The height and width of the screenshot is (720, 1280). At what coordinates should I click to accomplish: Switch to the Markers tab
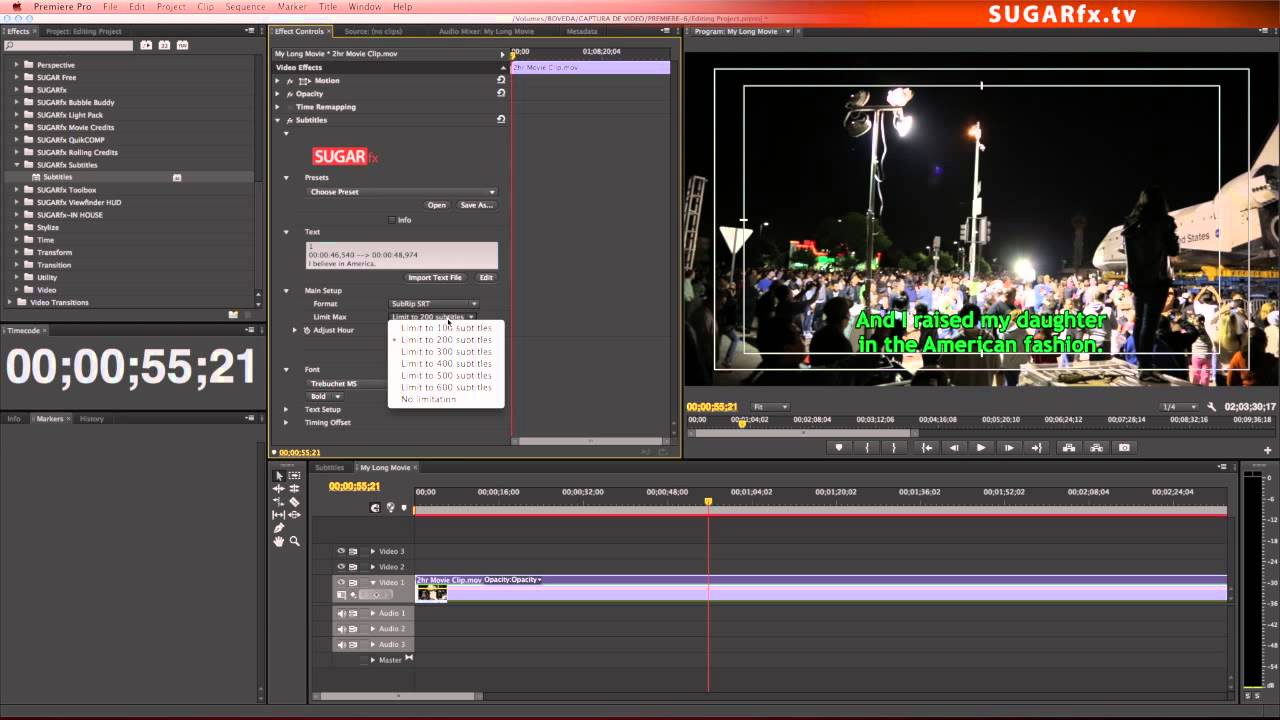[x=50, y=419]
